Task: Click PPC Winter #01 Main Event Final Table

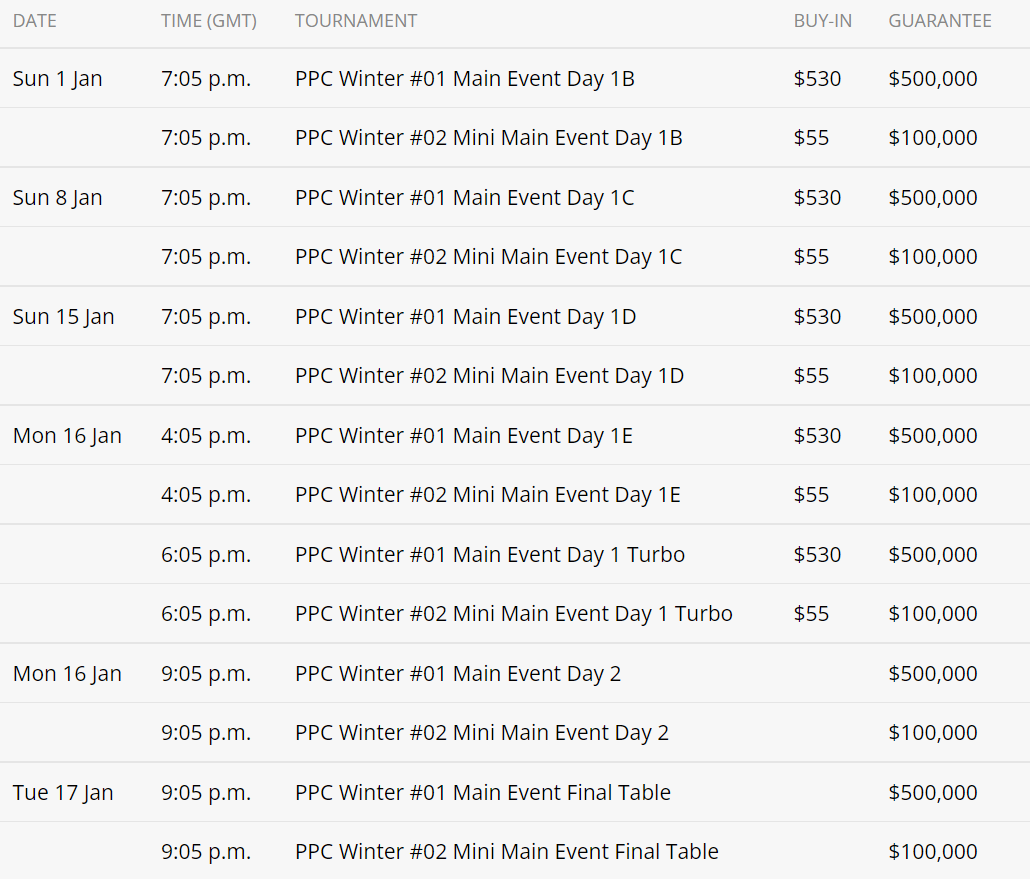Action: click(x=483, y=793)
